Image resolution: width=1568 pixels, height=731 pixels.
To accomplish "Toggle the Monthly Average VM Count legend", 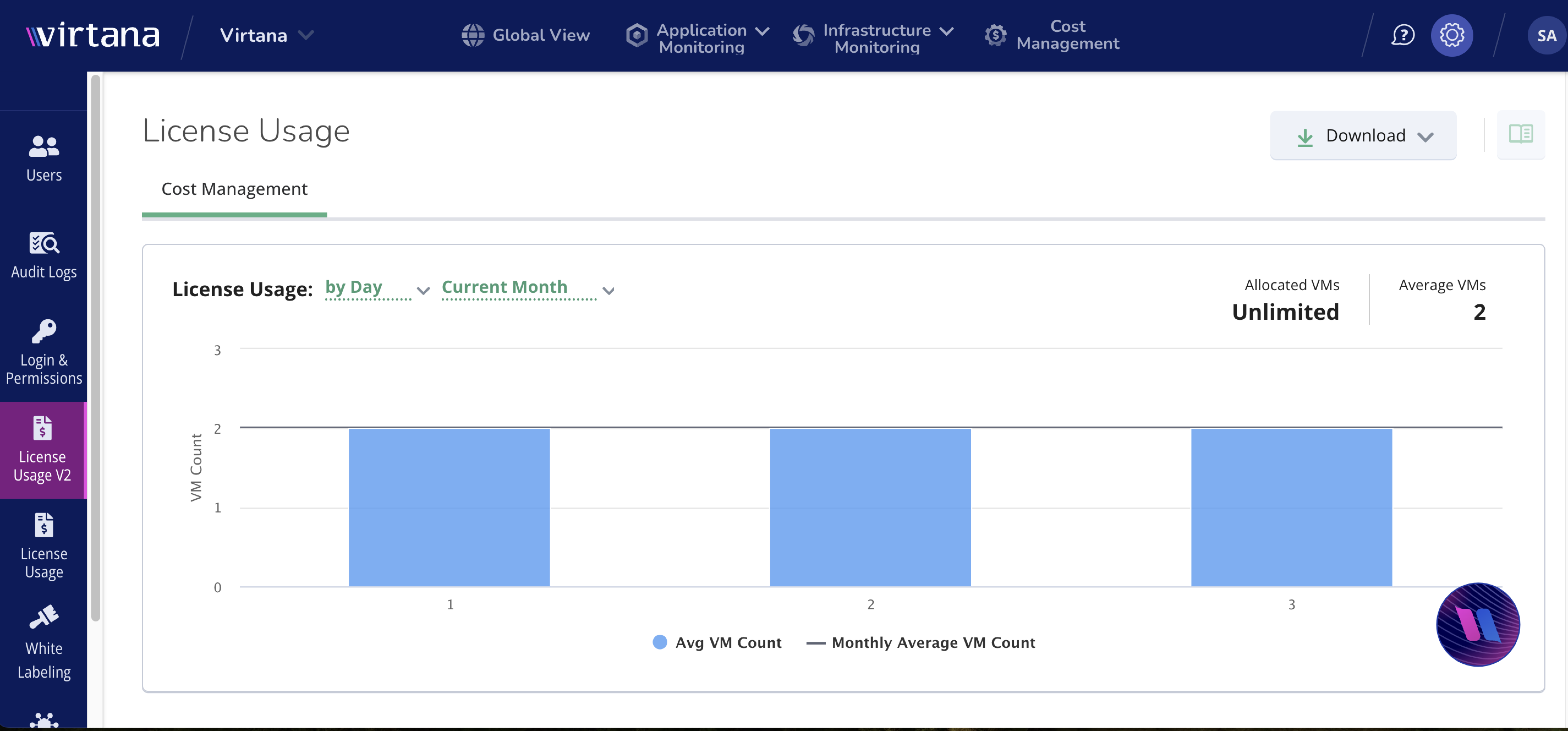I will [x=920, y=643].
